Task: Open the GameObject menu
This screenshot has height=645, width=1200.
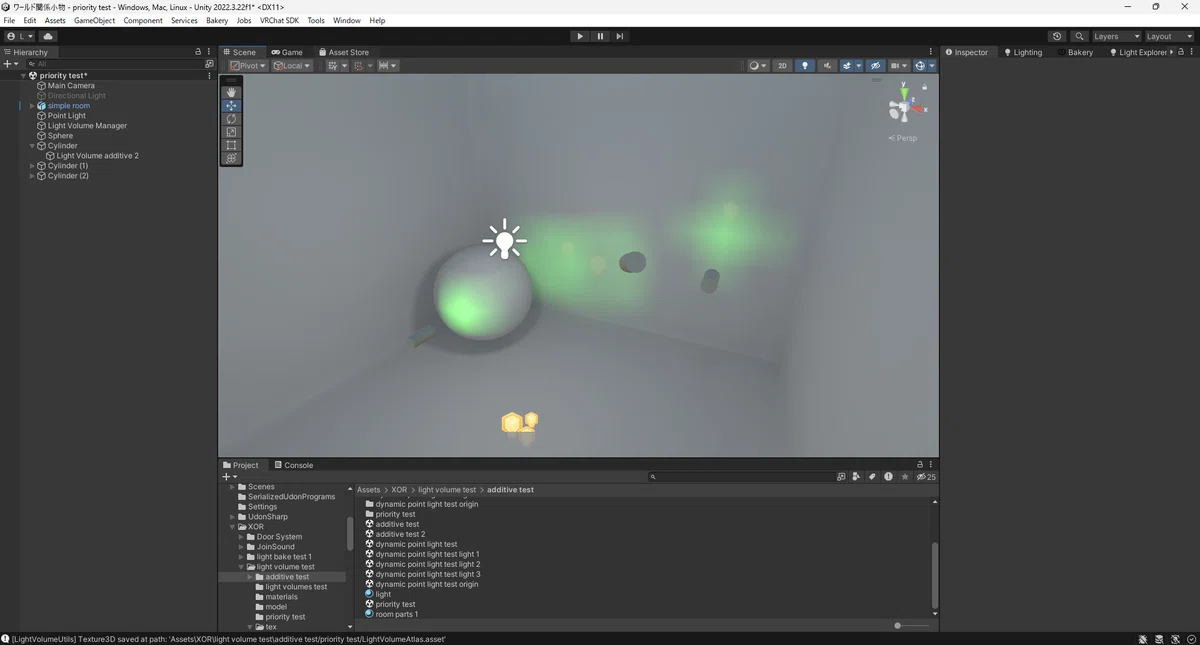Action: click(x=94, y=20)
